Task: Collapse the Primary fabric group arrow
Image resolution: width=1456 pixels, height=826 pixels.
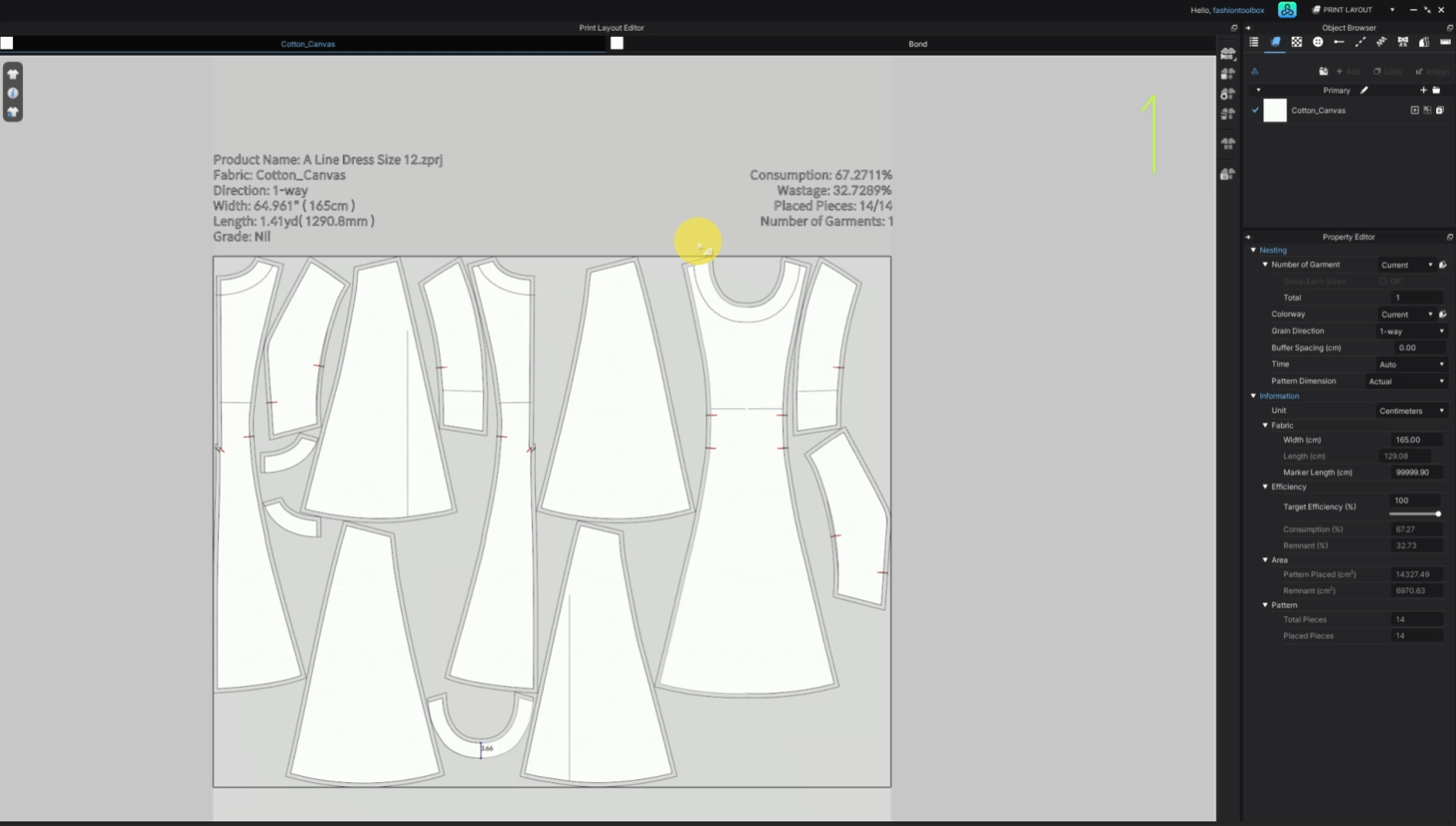Action: [1258, 90]
